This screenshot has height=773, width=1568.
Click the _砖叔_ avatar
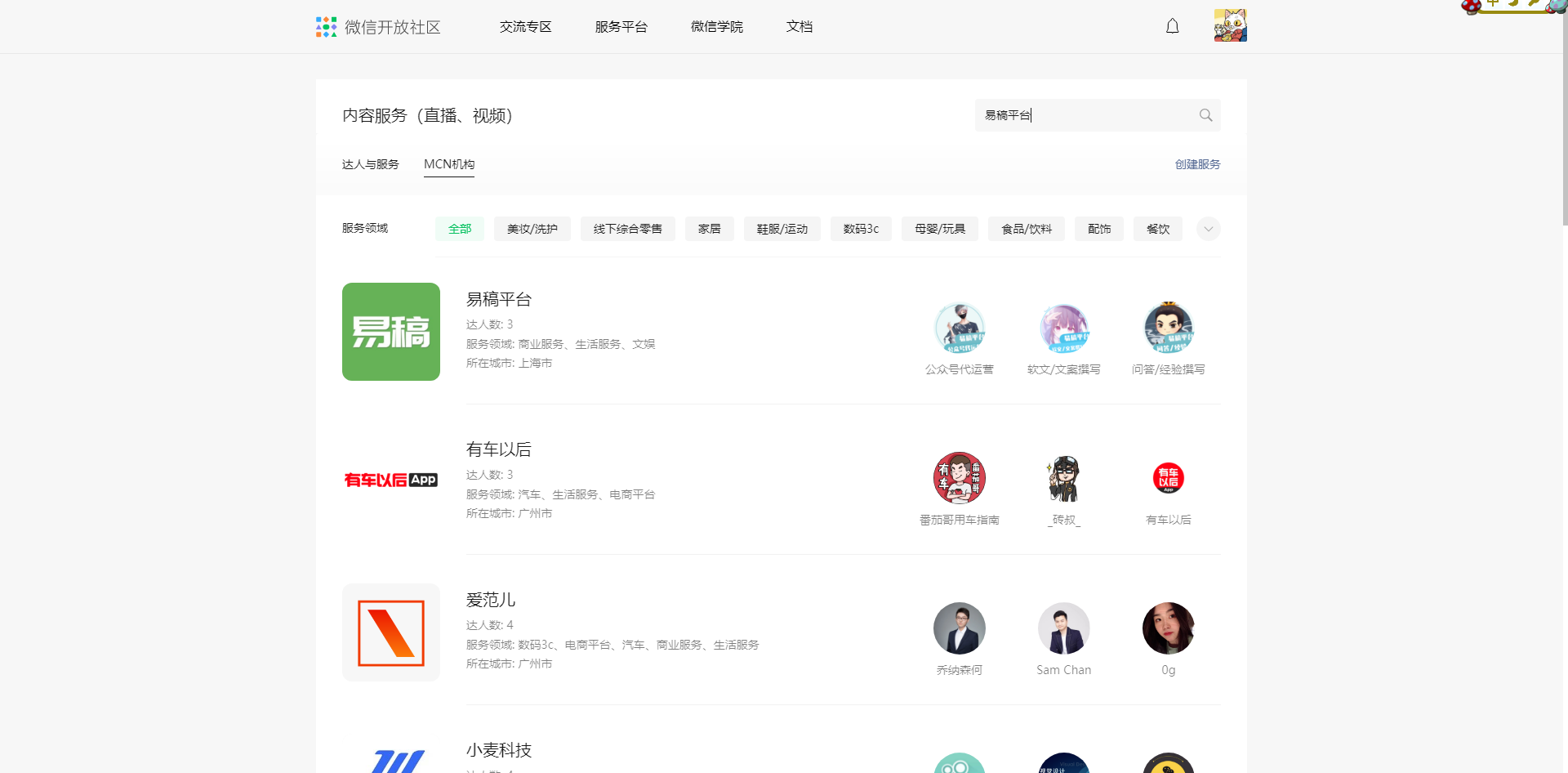1064,478
